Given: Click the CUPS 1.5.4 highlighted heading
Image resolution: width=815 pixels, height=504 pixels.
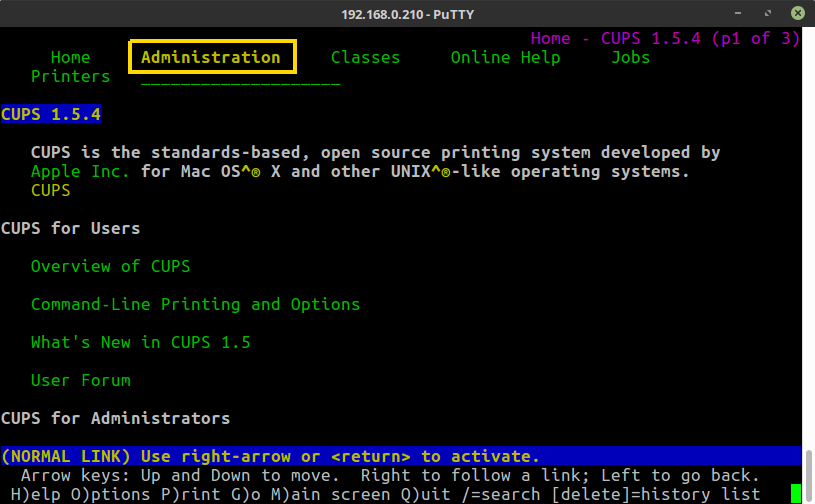Looking at the screenshot, I should pos(50,114).
